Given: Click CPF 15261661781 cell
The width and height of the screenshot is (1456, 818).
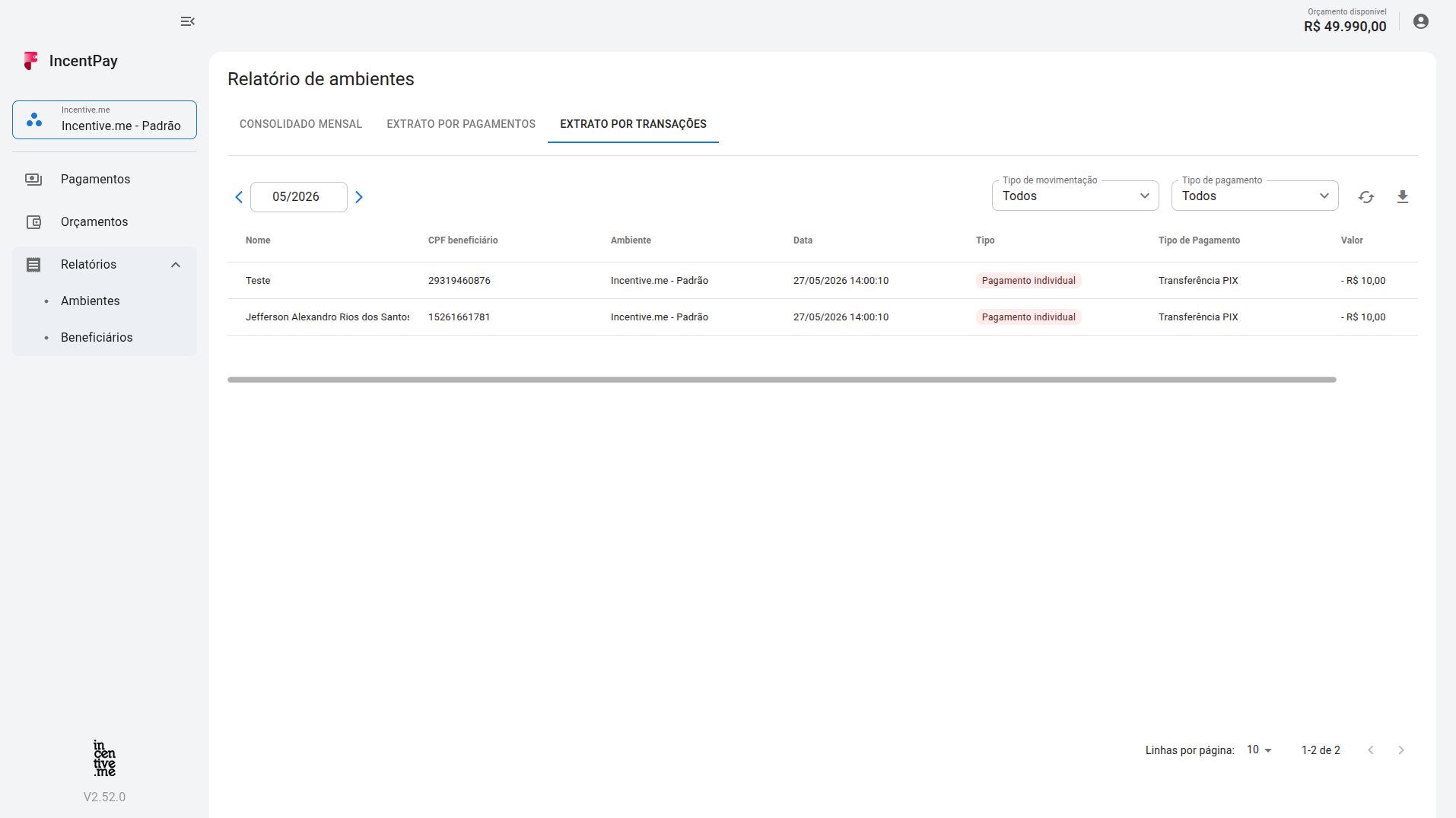Looking at the screenshot, I should (x=459, y=317).
